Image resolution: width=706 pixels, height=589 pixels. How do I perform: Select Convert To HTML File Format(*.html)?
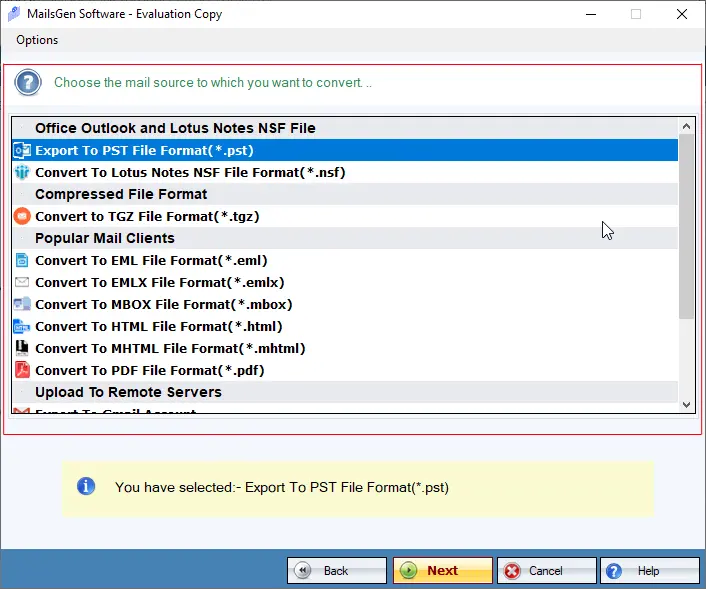tap(345, 326)
